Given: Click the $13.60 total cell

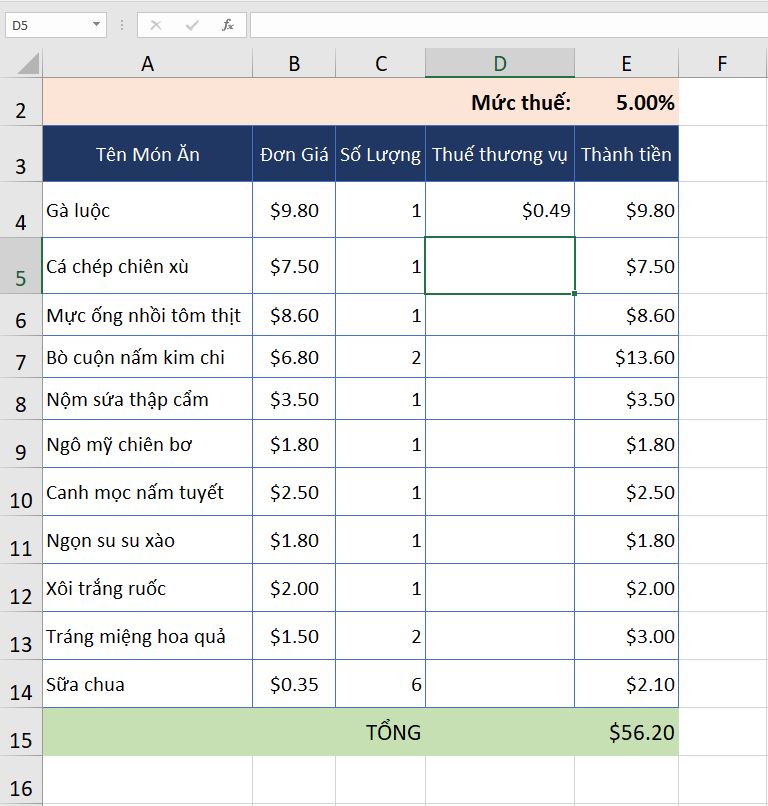Looking at the screenshot, I should click(x=627, y=357).
